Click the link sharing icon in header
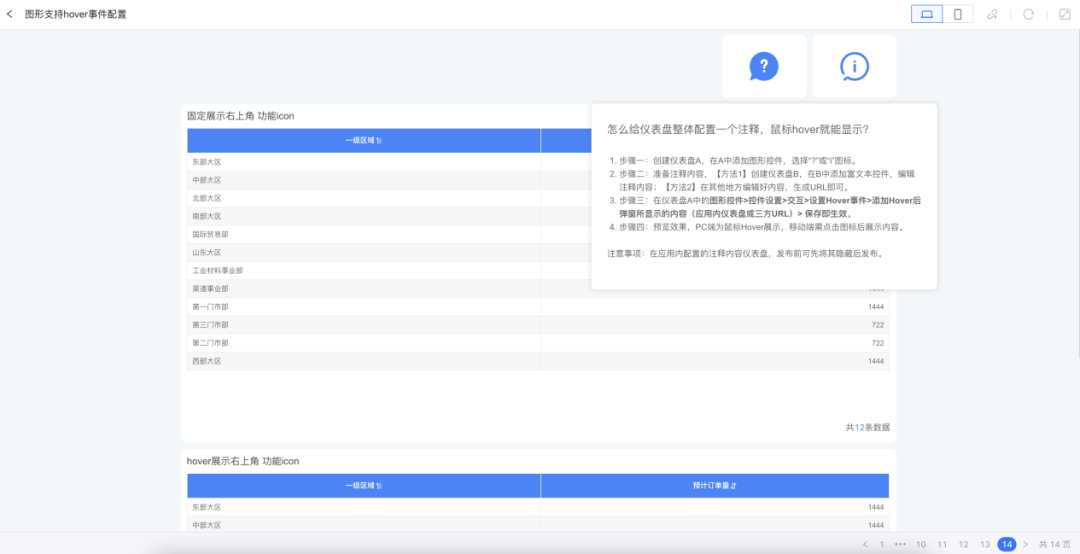1080x554 pixels. (x=993, y=14)
